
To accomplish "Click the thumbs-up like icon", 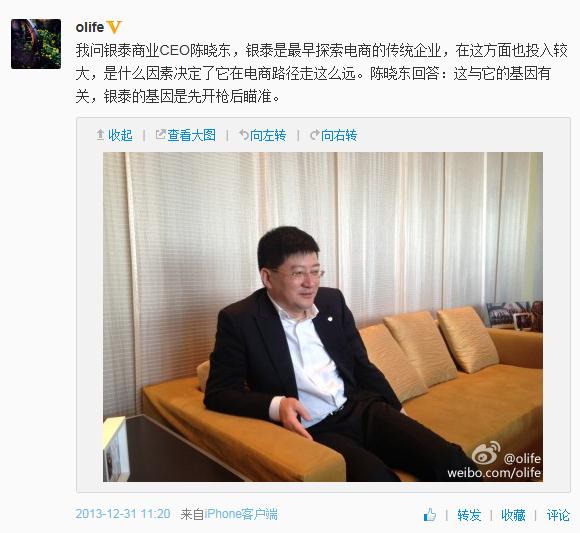I will [429, 515].
